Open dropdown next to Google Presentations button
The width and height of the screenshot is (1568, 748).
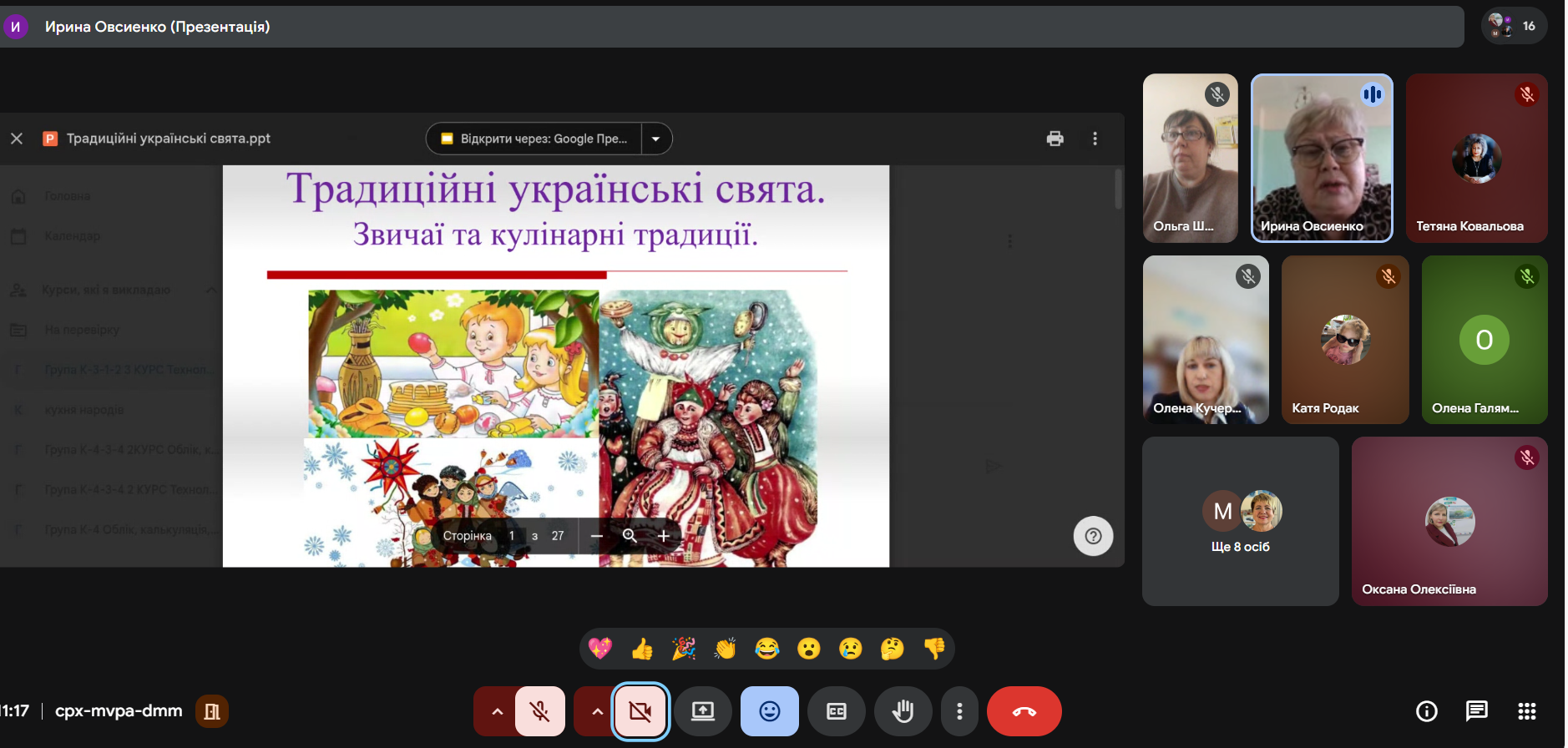coord(656,139)
